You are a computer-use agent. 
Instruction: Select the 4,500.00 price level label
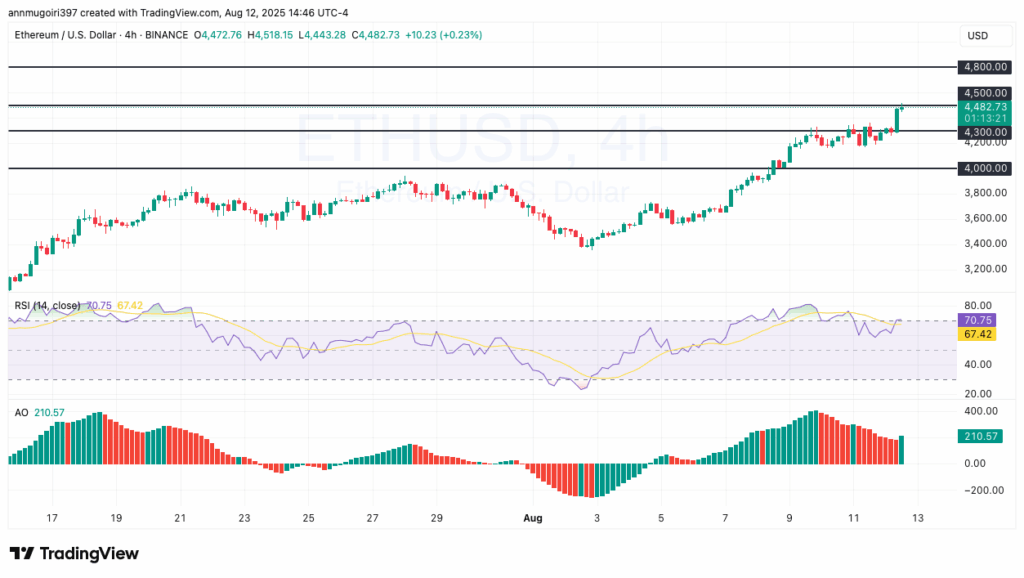pos(985,93)
